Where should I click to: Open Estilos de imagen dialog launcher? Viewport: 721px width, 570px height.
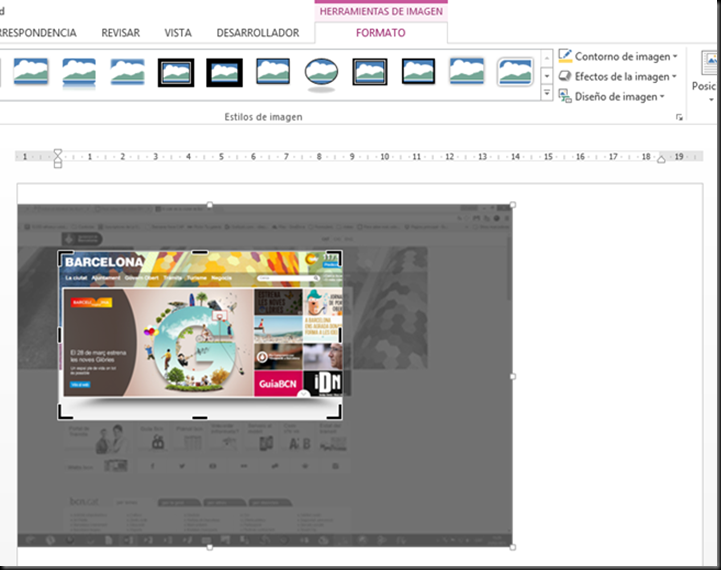pos(679,117)
